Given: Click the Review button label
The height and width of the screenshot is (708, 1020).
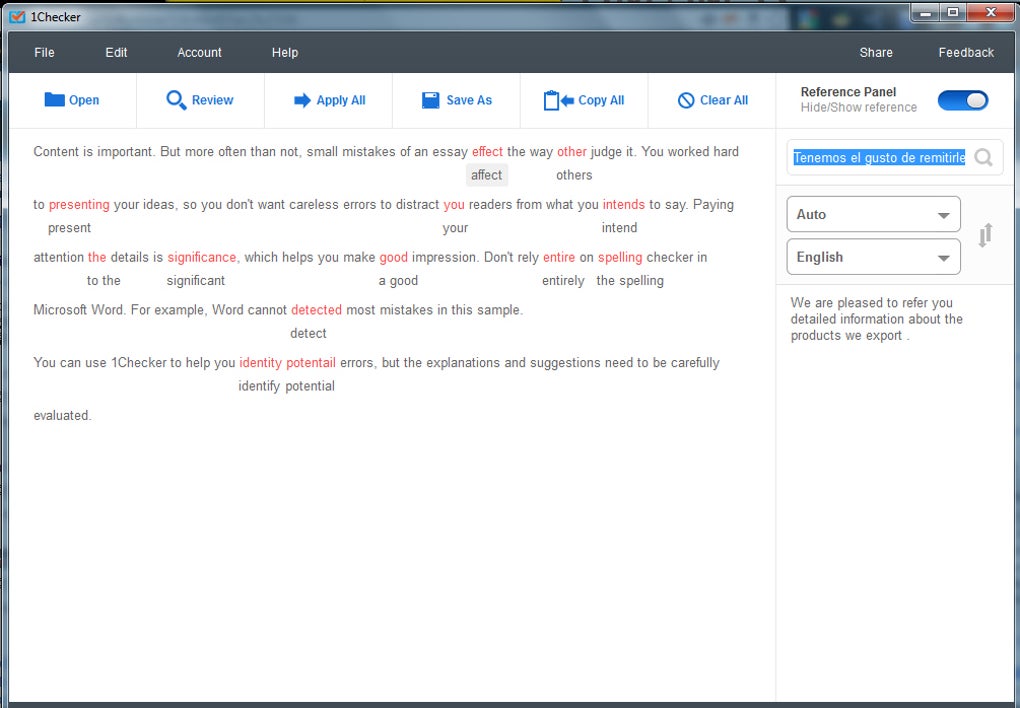Looking at the screenshot, I should point(212,100).
